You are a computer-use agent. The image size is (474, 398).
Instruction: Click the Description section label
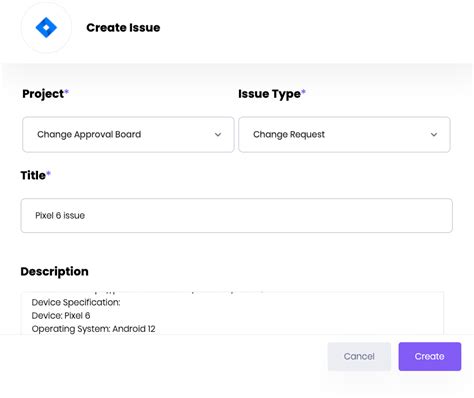tap(54, 271)
